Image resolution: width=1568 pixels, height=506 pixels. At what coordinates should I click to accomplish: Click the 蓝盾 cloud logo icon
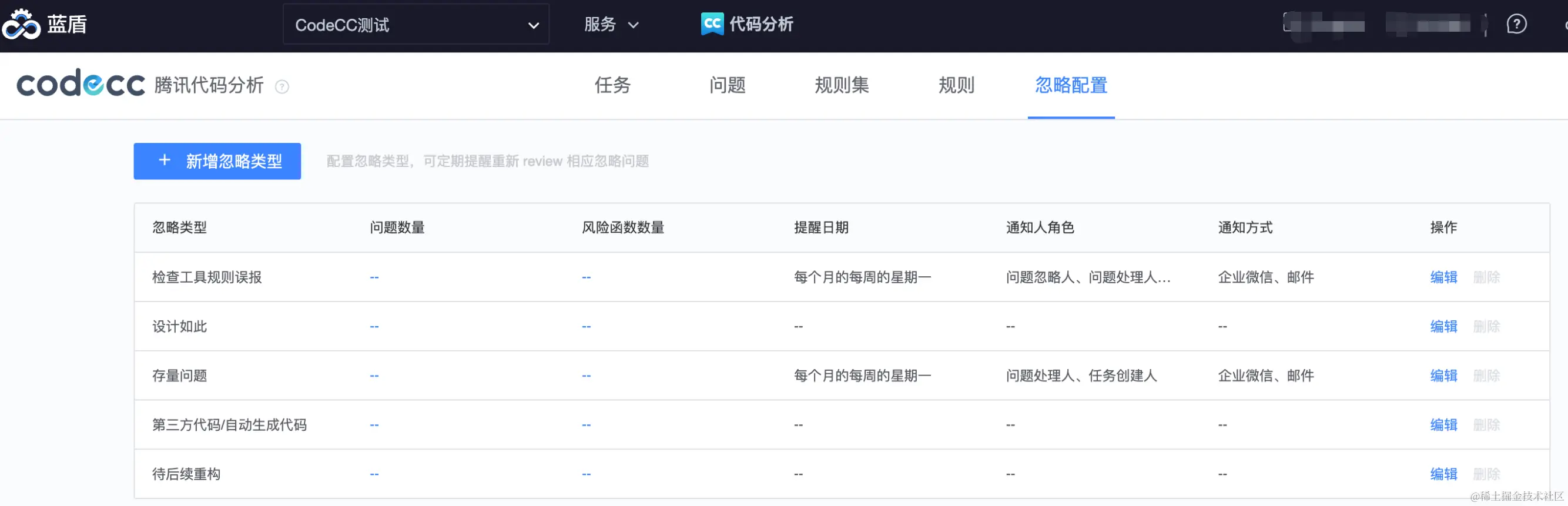tap(21, 24)
